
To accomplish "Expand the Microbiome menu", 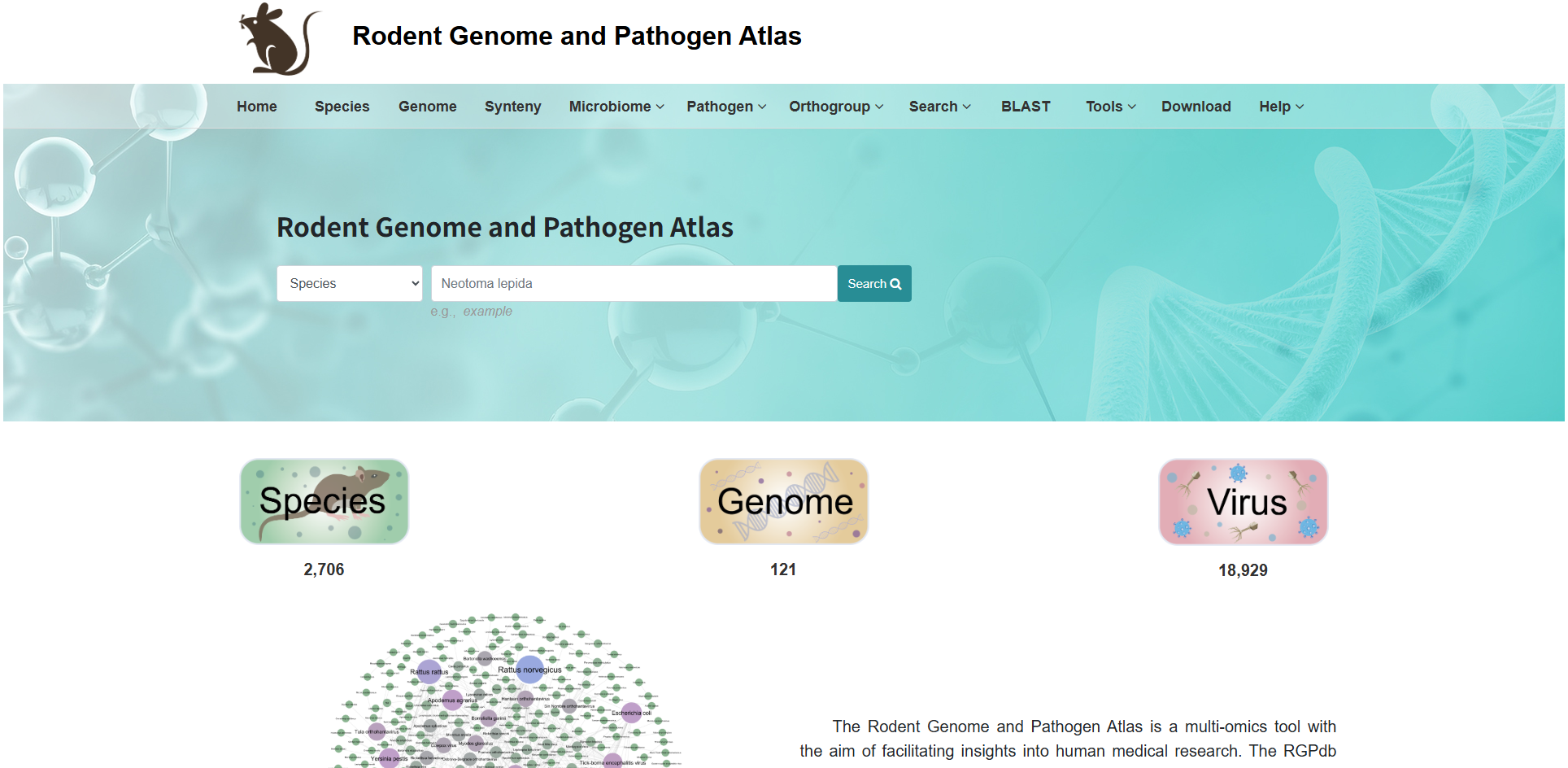I will tap(616, 107).
